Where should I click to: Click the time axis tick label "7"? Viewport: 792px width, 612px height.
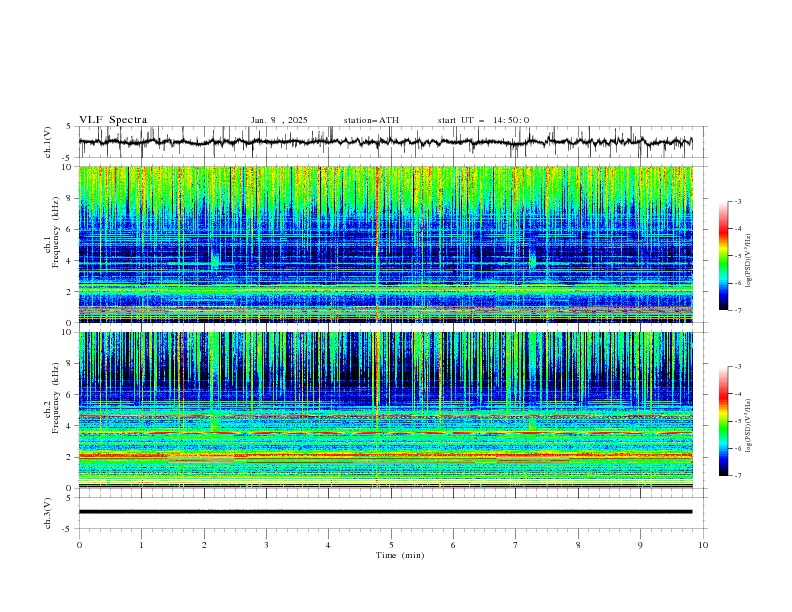(x=516, y=545)
